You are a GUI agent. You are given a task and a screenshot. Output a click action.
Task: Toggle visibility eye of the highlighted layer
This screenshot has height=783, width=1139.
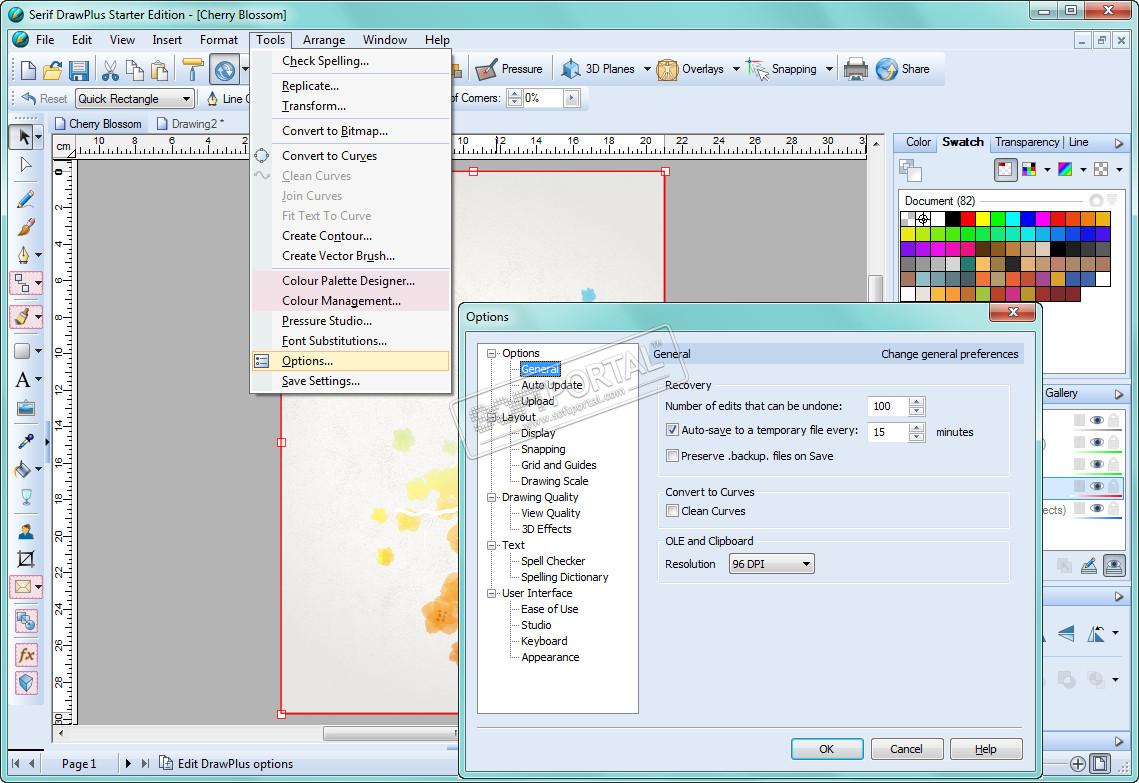(1096, 486)
